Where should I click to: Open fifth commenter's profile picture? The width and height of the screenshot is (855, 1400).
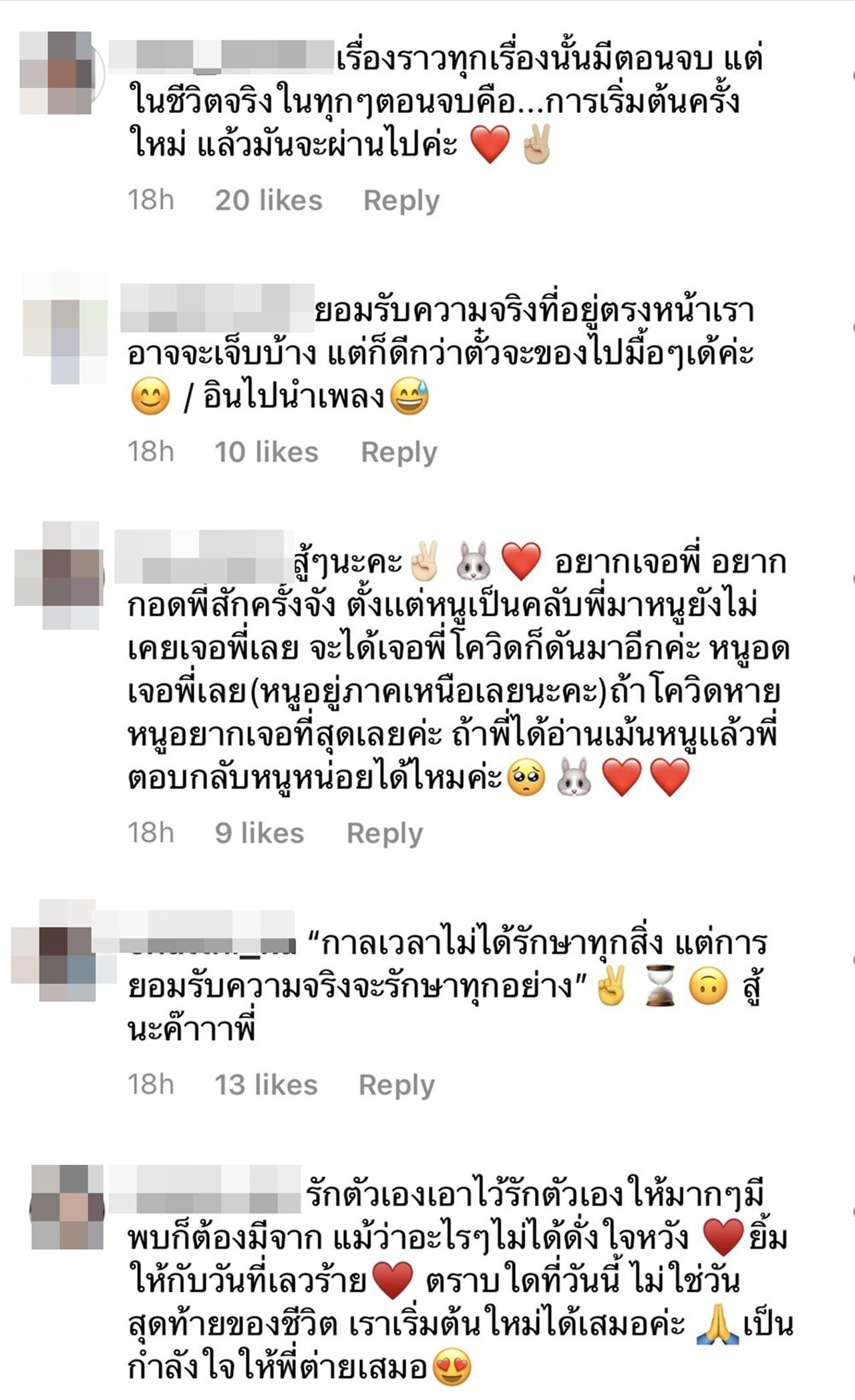coord(67,1206)
